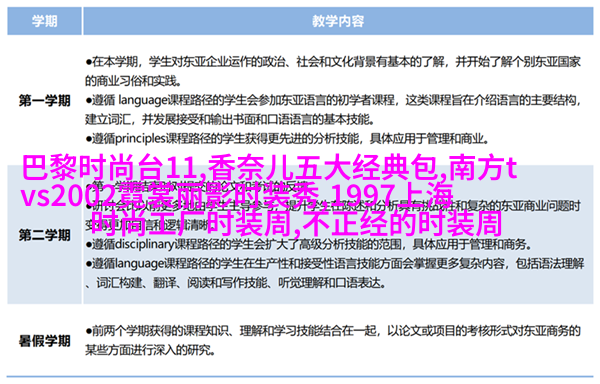Screen dimensions: 600x384
Task: Click the bullet line starting 在本学期
Action: [x=333, y=61]
